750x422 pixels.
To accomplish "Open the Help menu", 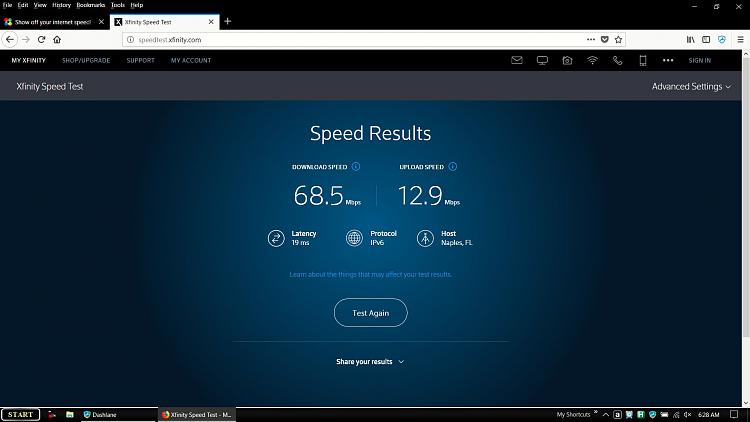I will point(137,5).
